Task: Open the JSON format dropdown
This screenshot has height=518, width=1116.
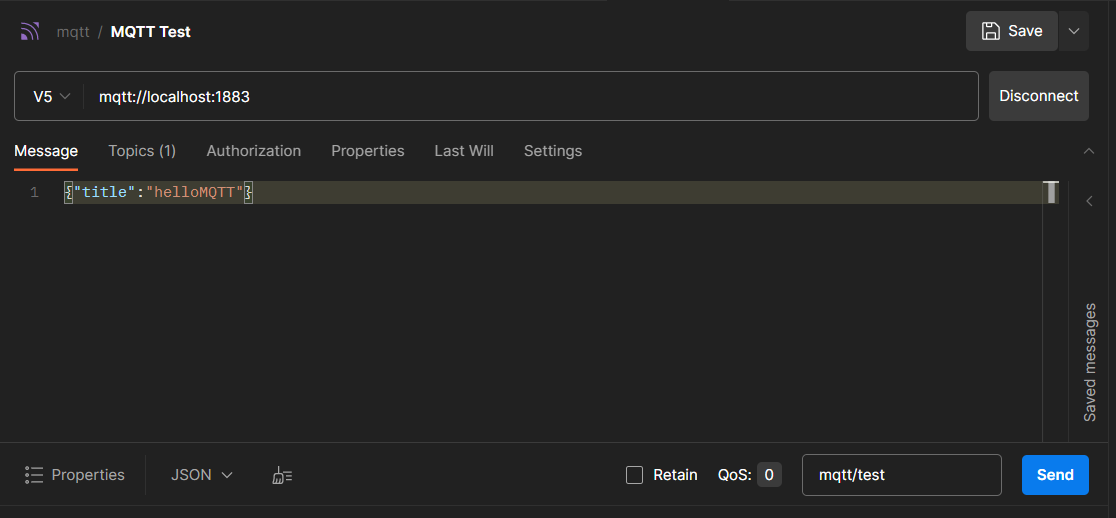Action: click(201, 475)
